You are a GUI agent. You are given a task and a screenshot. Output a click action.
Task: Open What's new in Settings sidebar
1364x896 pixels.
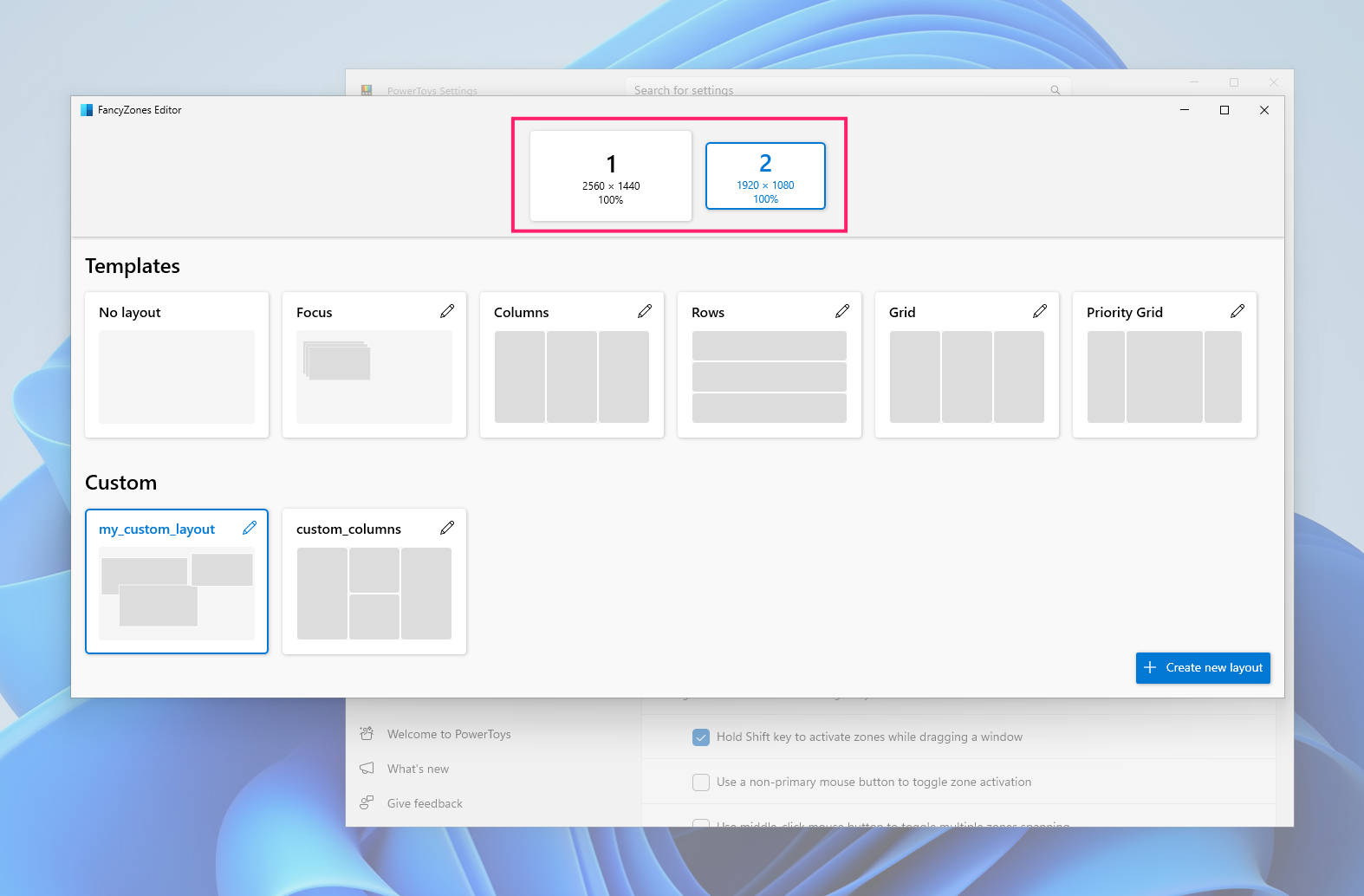(418, 769)
